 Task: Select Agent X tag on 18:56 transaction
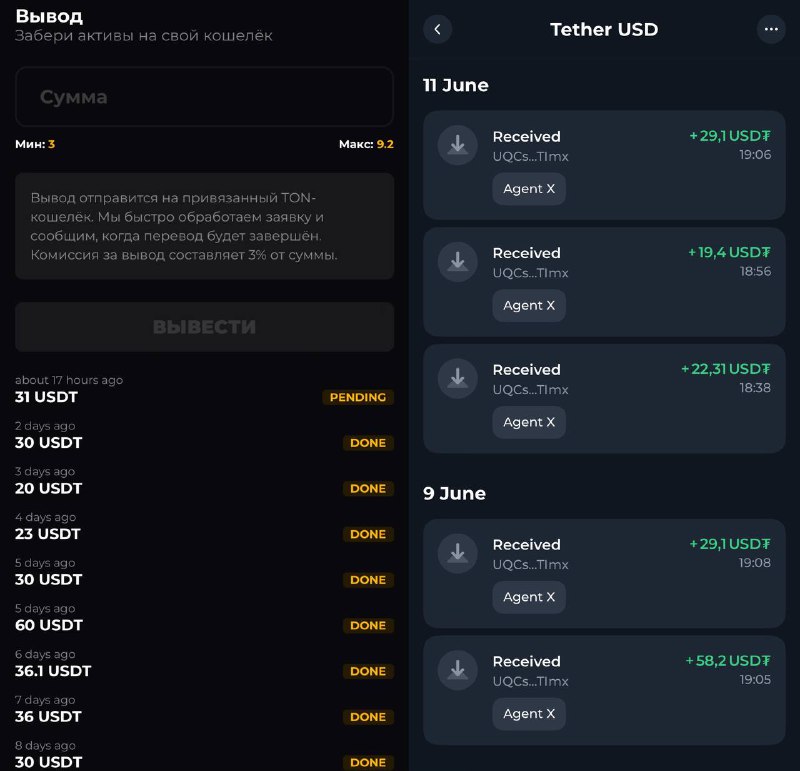529,305
